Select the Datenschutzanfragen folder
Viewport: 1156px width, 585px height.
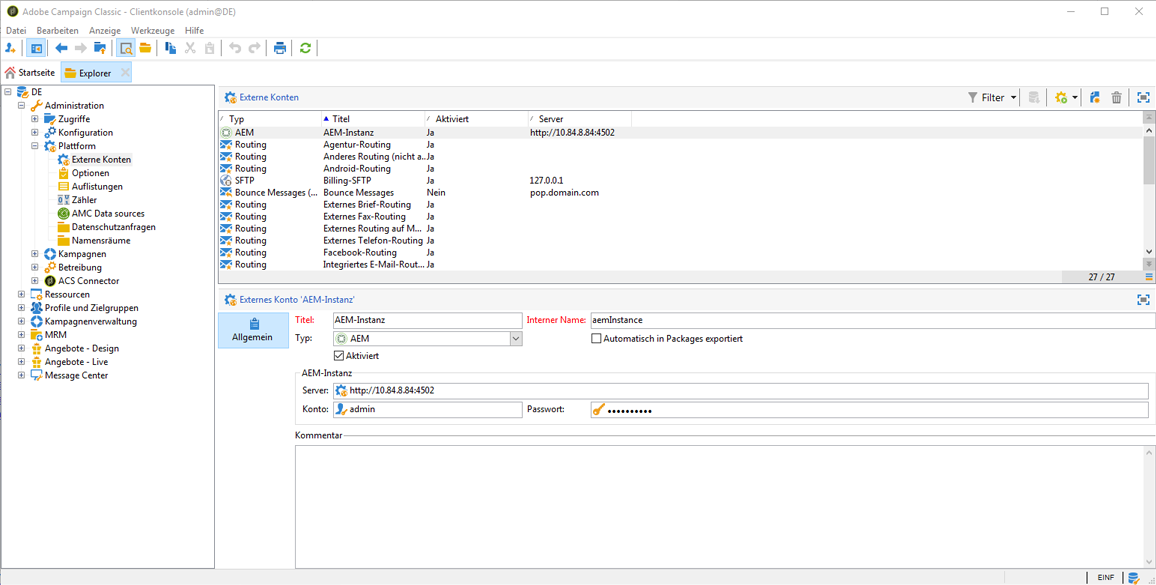pyautogui.click(x=114, y=227)
